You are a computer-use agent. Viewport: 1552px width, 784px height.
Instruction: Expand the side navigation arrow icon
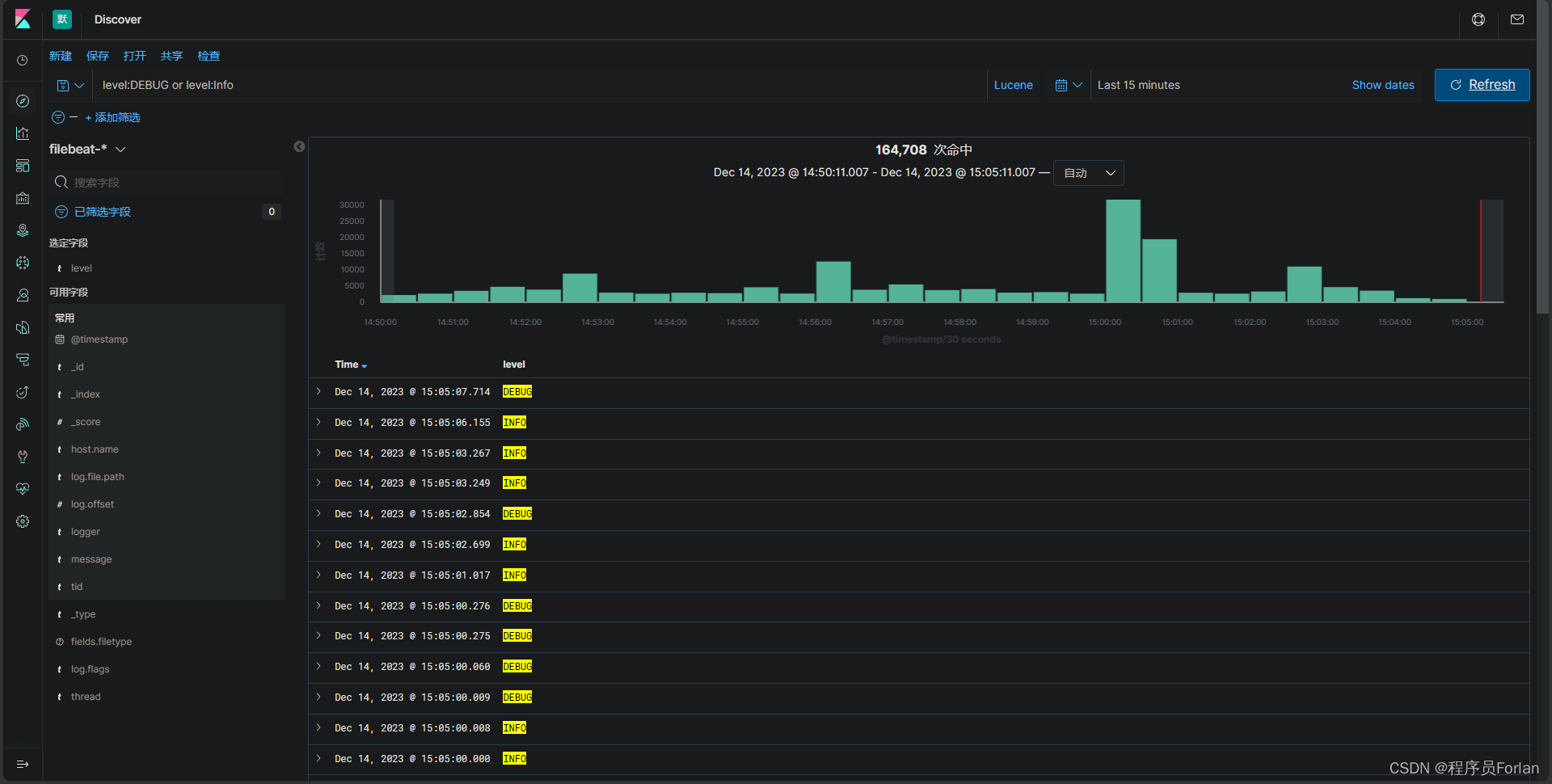pos(23,764)
